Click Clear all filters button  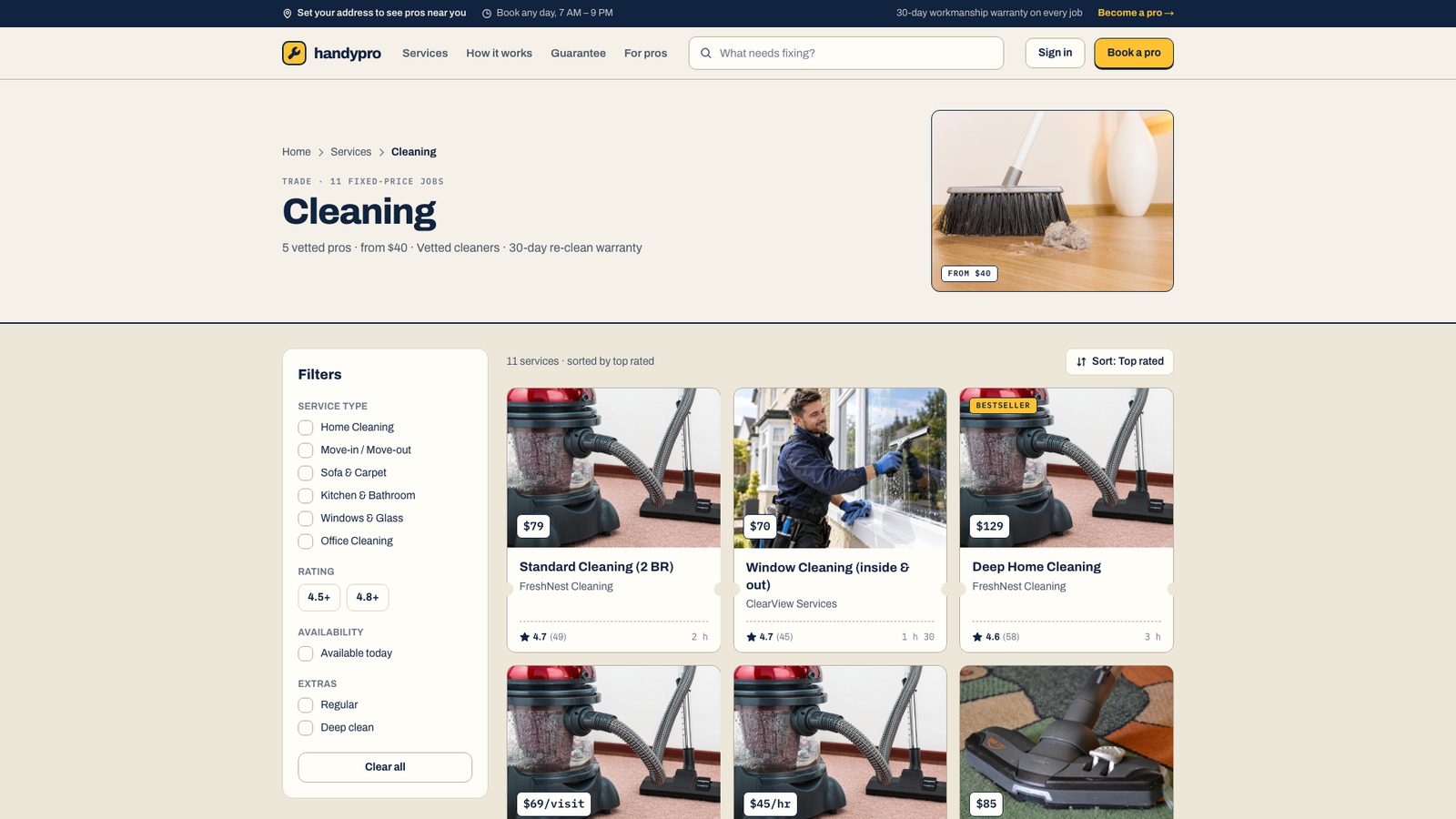click(x=385, y=767)
